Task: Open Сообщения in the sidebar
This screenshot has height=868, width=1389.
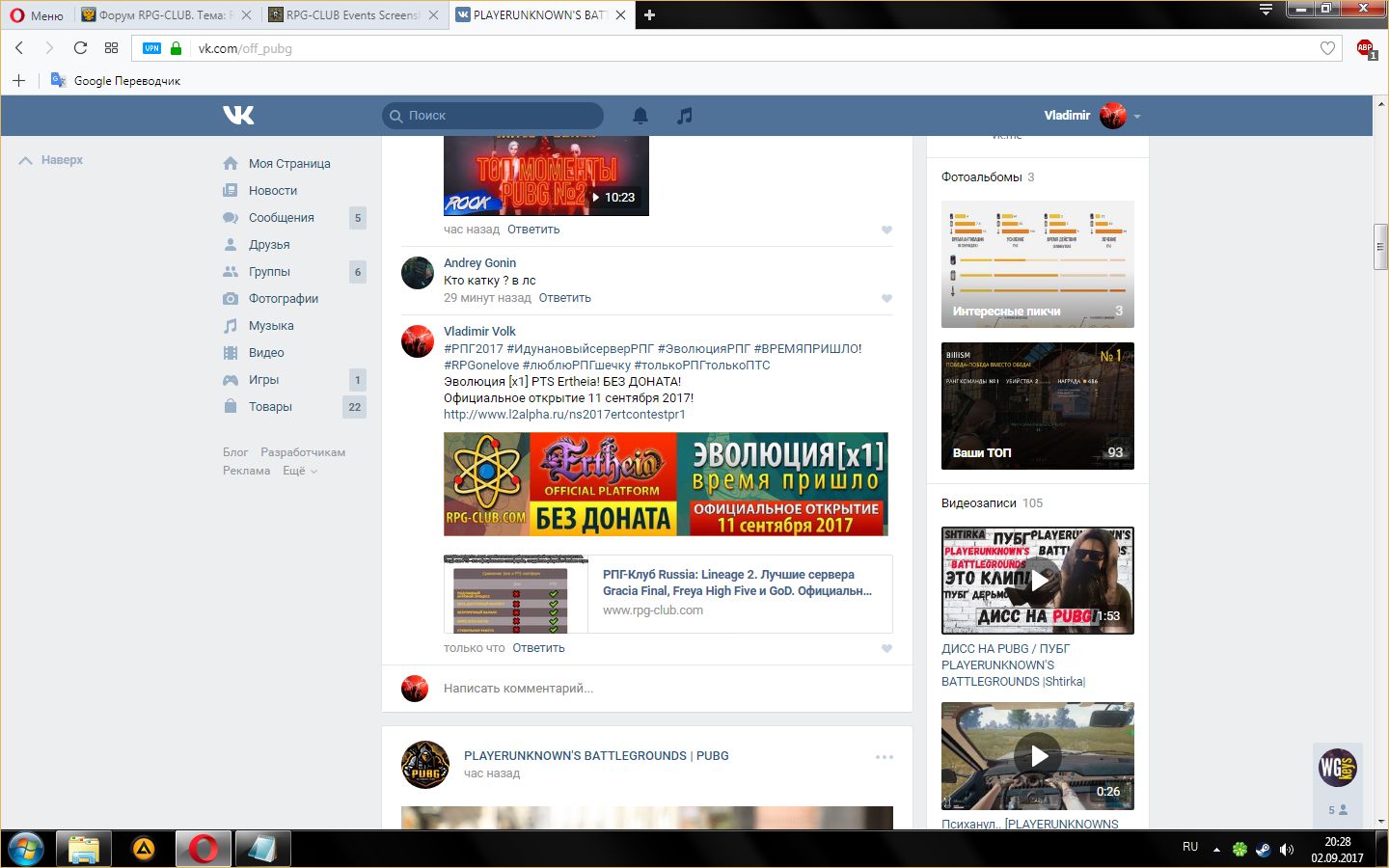Action: (282, 217)
